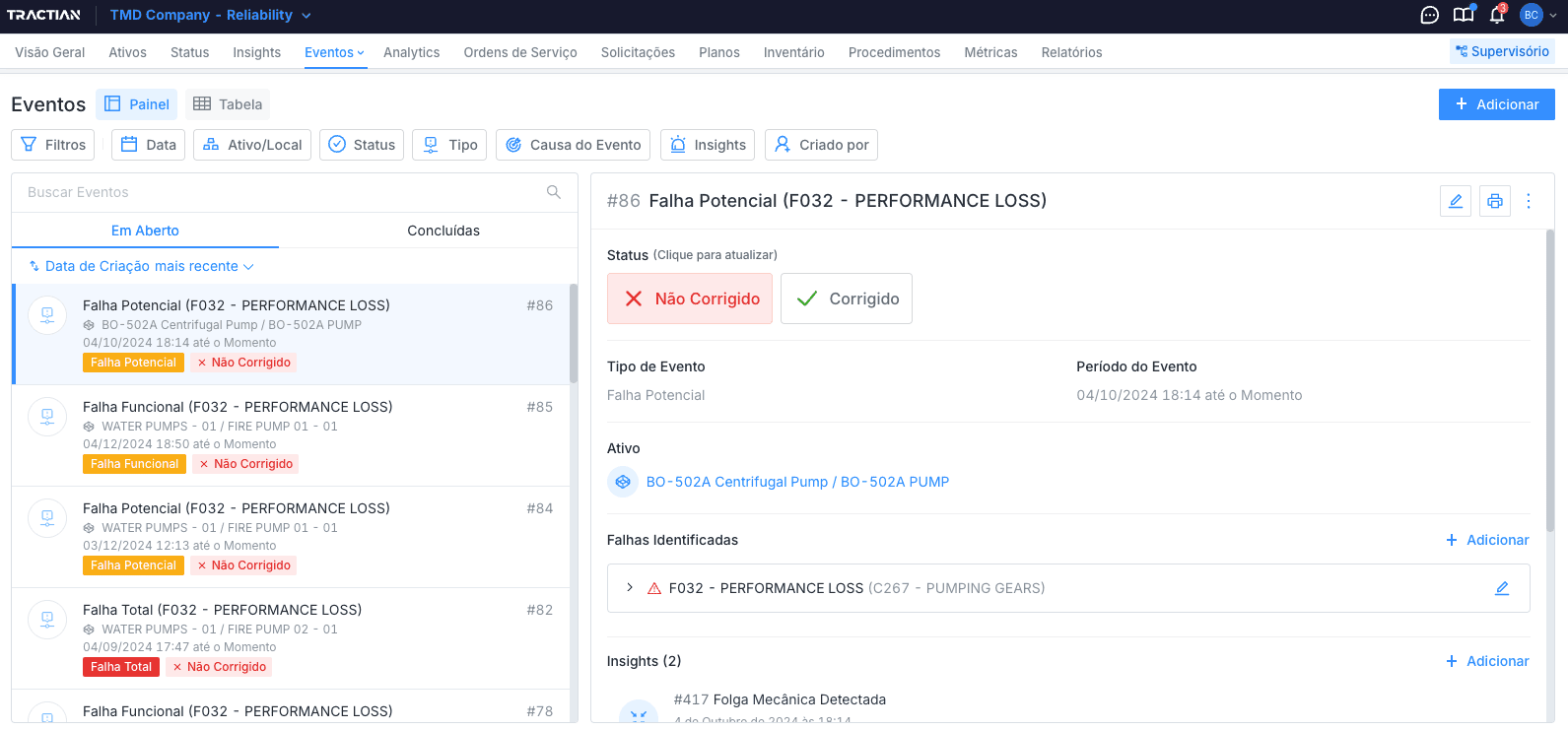The height and width of the screenshot is (730, 1568).
Task: Open the Filtros button
Action: [53, 145]
